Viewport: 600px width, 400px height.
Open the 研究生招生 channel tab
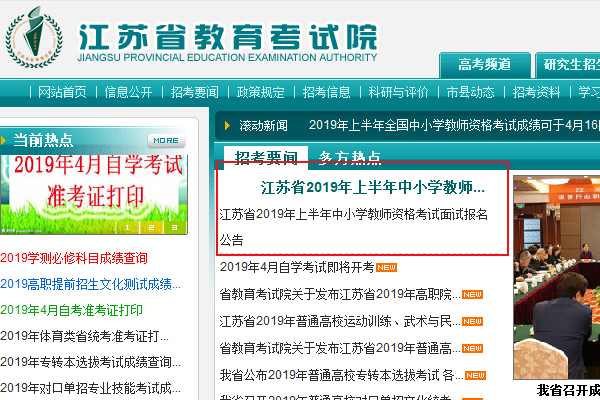568,65
